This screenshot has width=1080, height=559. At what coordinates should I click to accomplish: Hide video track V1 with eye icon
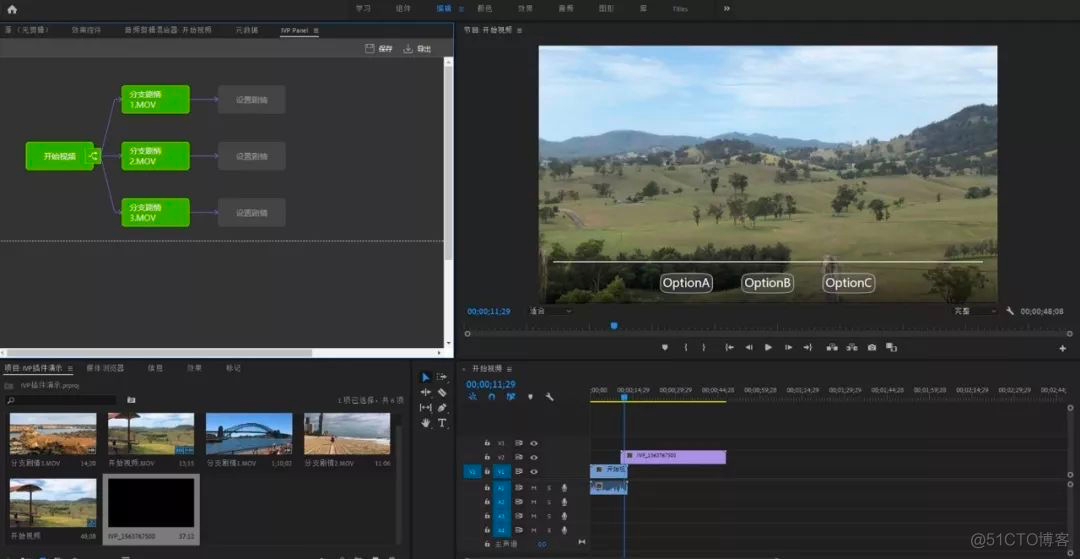pos(533,472)
